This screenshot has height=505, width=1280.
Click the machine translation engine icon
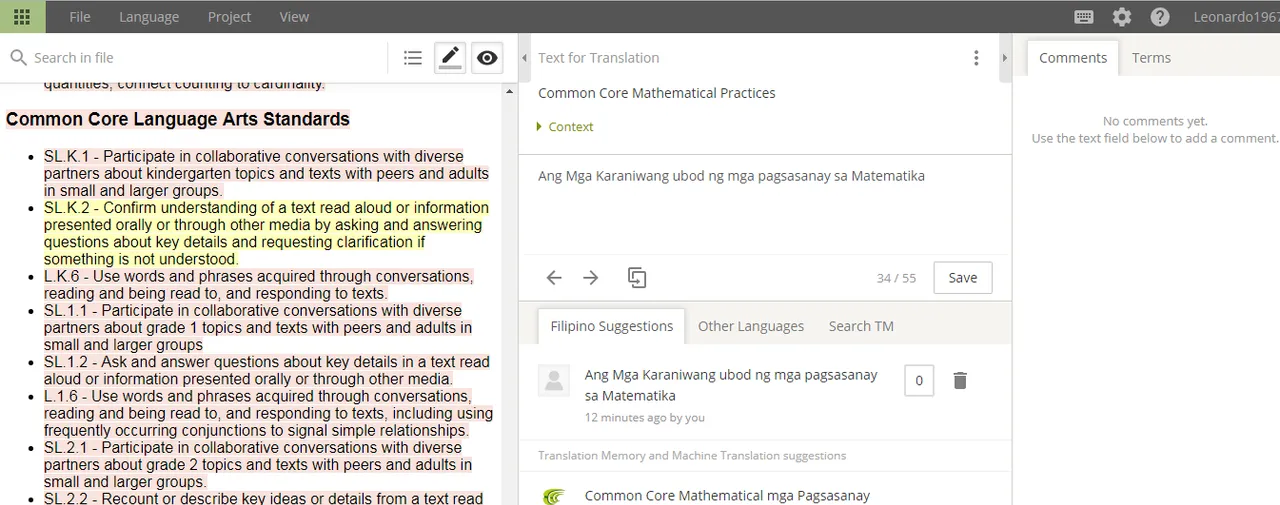point(554,496)
